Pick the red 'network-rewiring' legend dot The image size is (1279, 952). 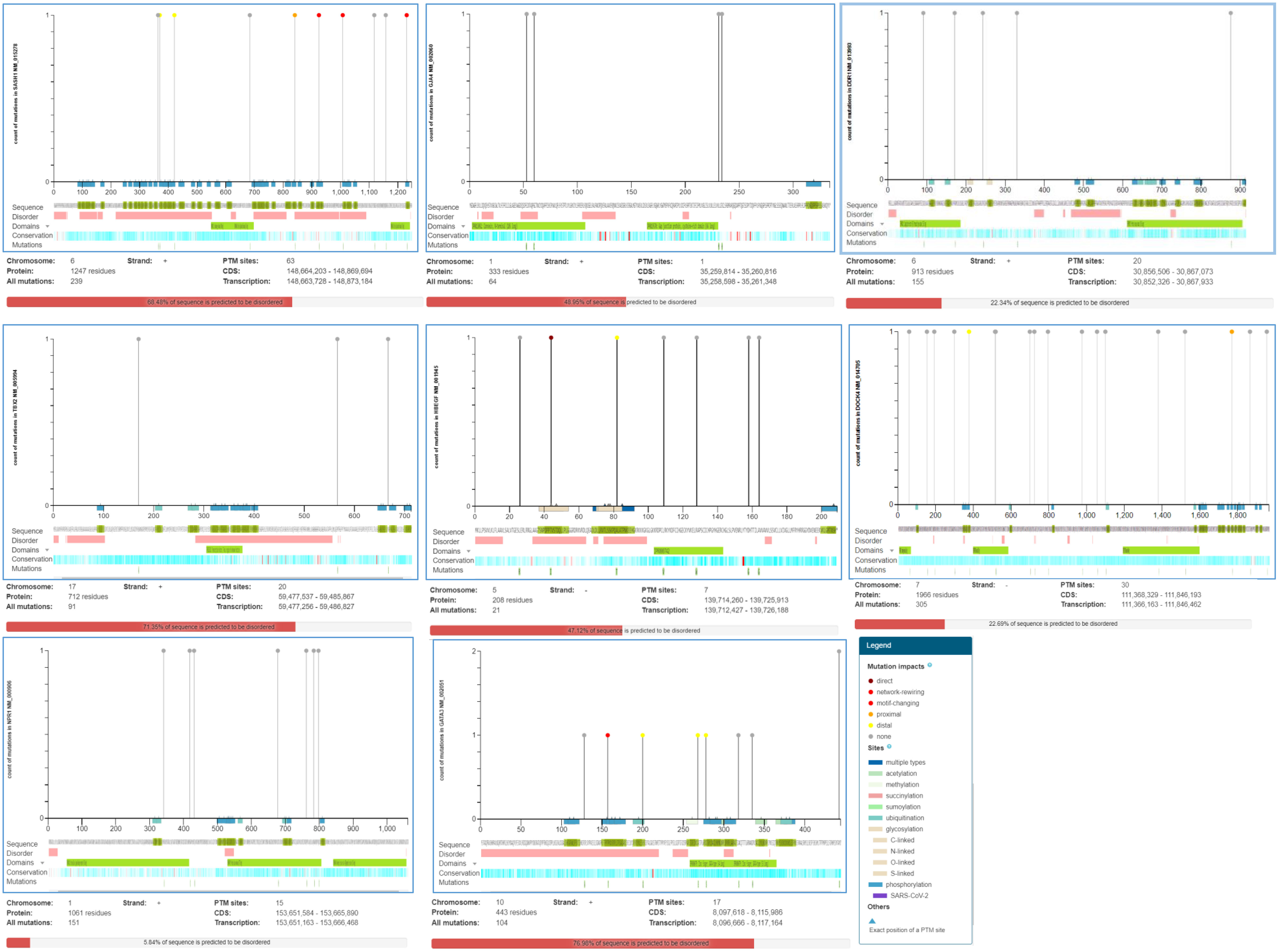(x=870, y=692)
